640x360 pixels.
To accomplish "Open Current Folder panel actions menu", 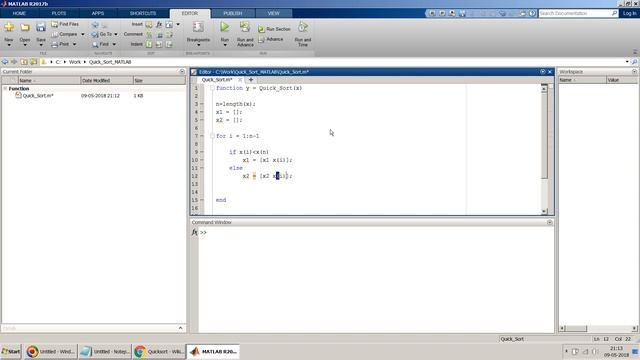I will [x=182, y=71].
